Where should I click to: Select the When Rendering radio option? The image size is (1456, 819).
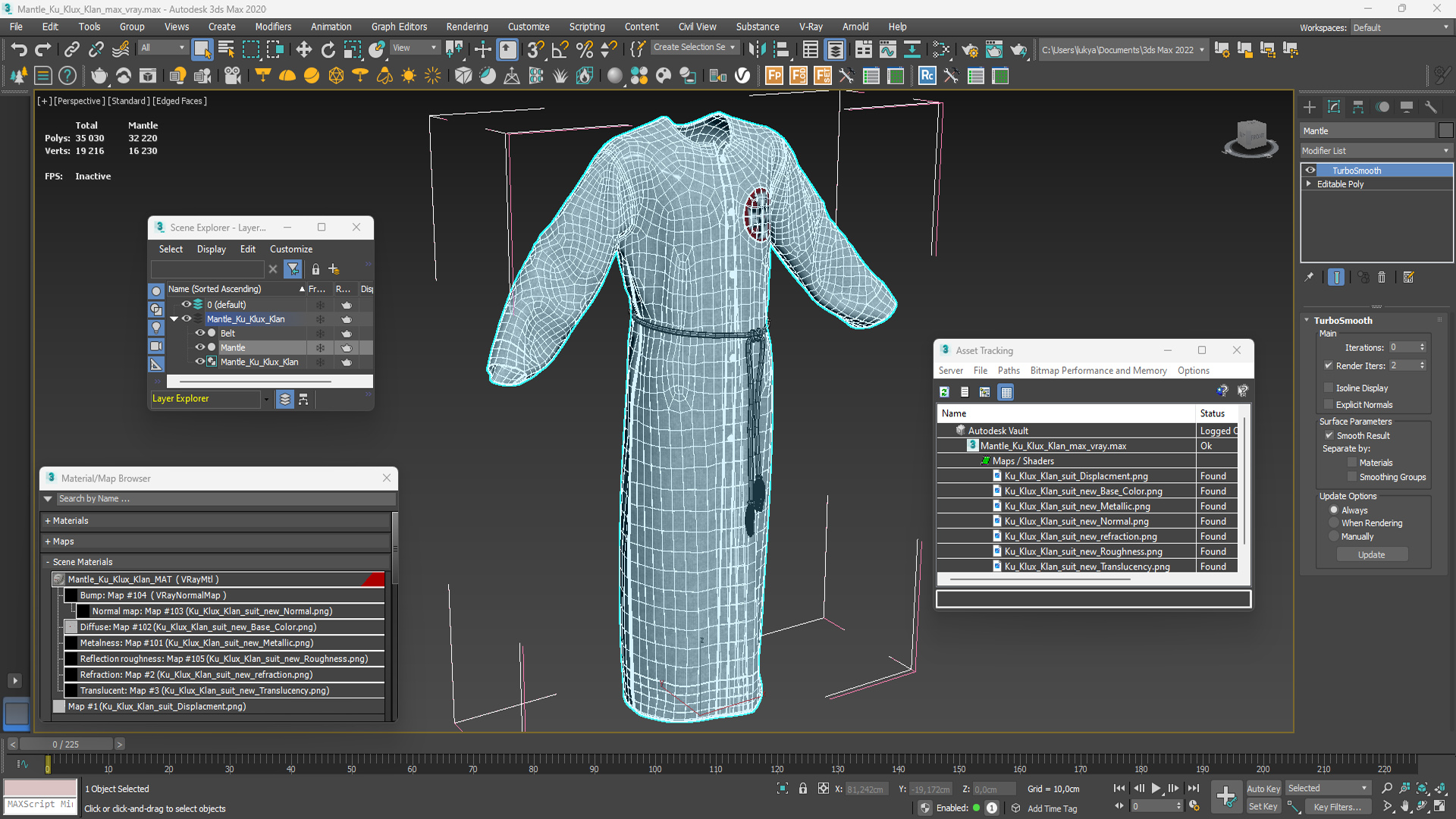coord(1334,523)
